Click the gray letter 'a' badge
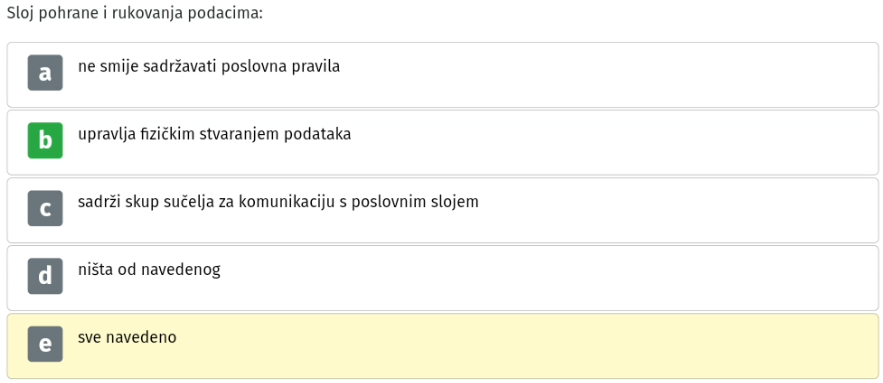Image resolution: width=883 pixels, height=383 pixels. [45, 73]
